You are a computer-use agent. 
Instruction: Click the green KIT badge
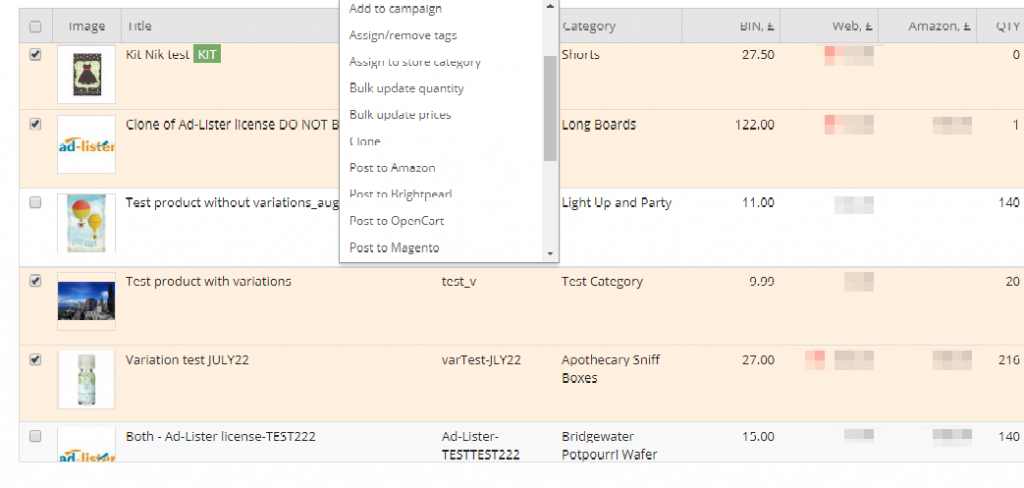point(207,54)
